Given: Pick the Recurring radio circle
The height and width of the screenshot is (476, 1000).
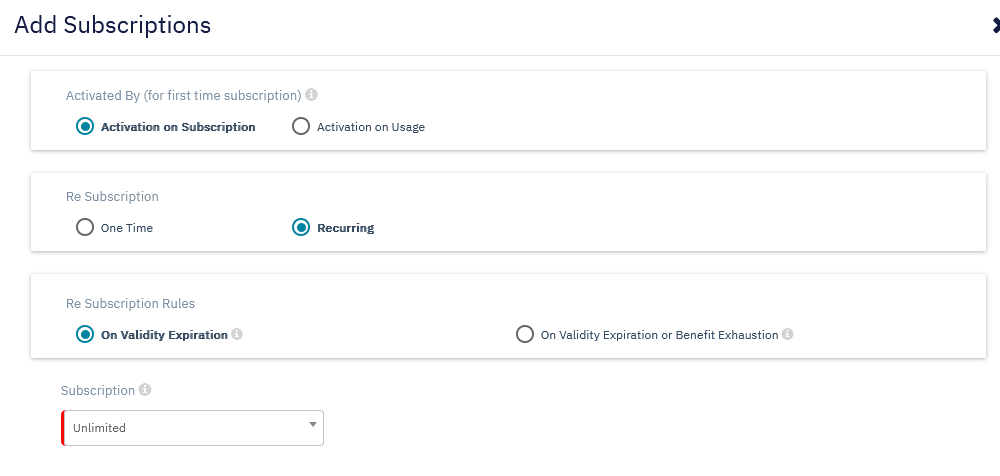Looking at the screenshot, I should pos(301,228).
